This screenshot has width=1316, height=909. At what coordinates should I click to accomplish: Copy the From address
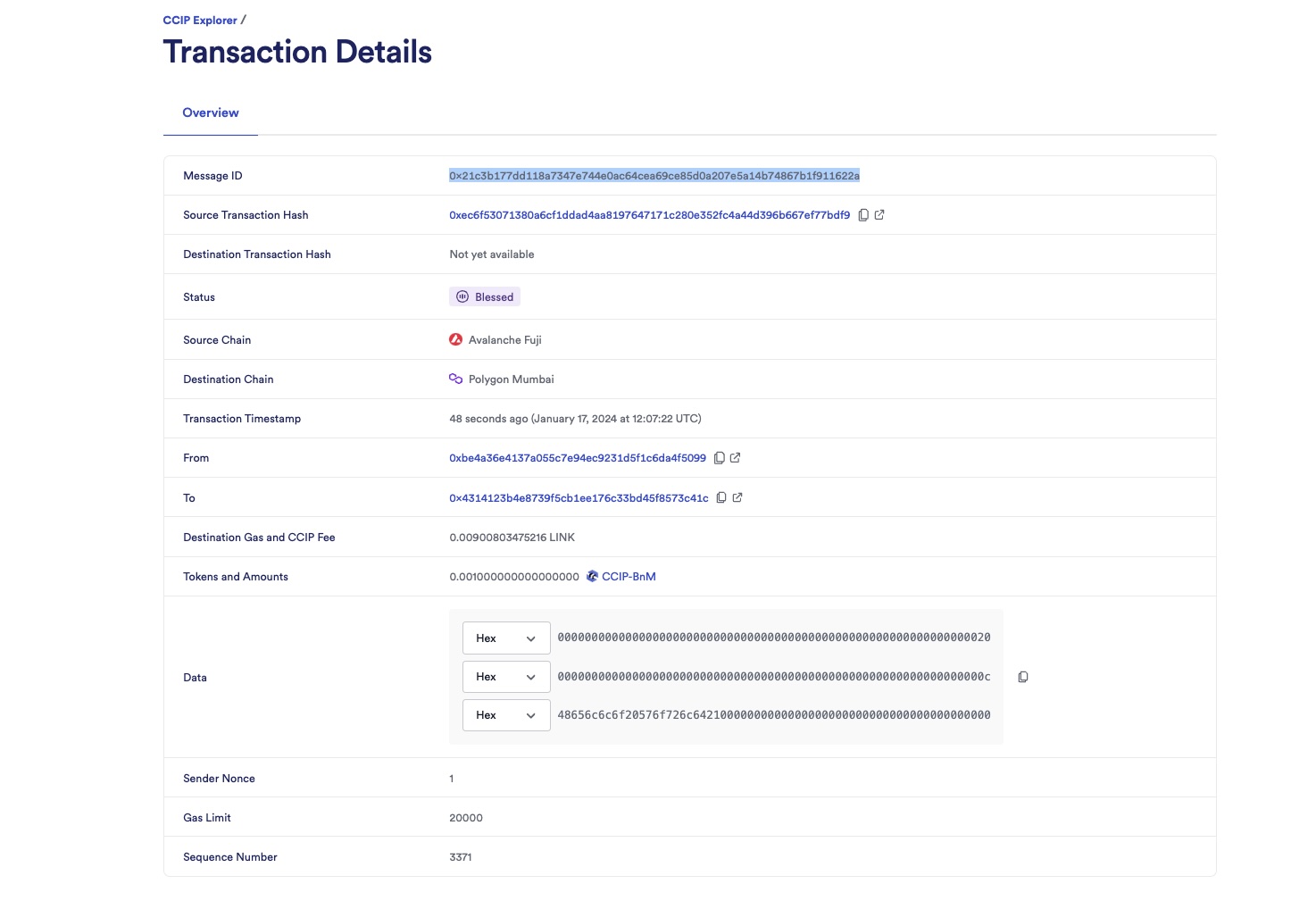point(720,458)
